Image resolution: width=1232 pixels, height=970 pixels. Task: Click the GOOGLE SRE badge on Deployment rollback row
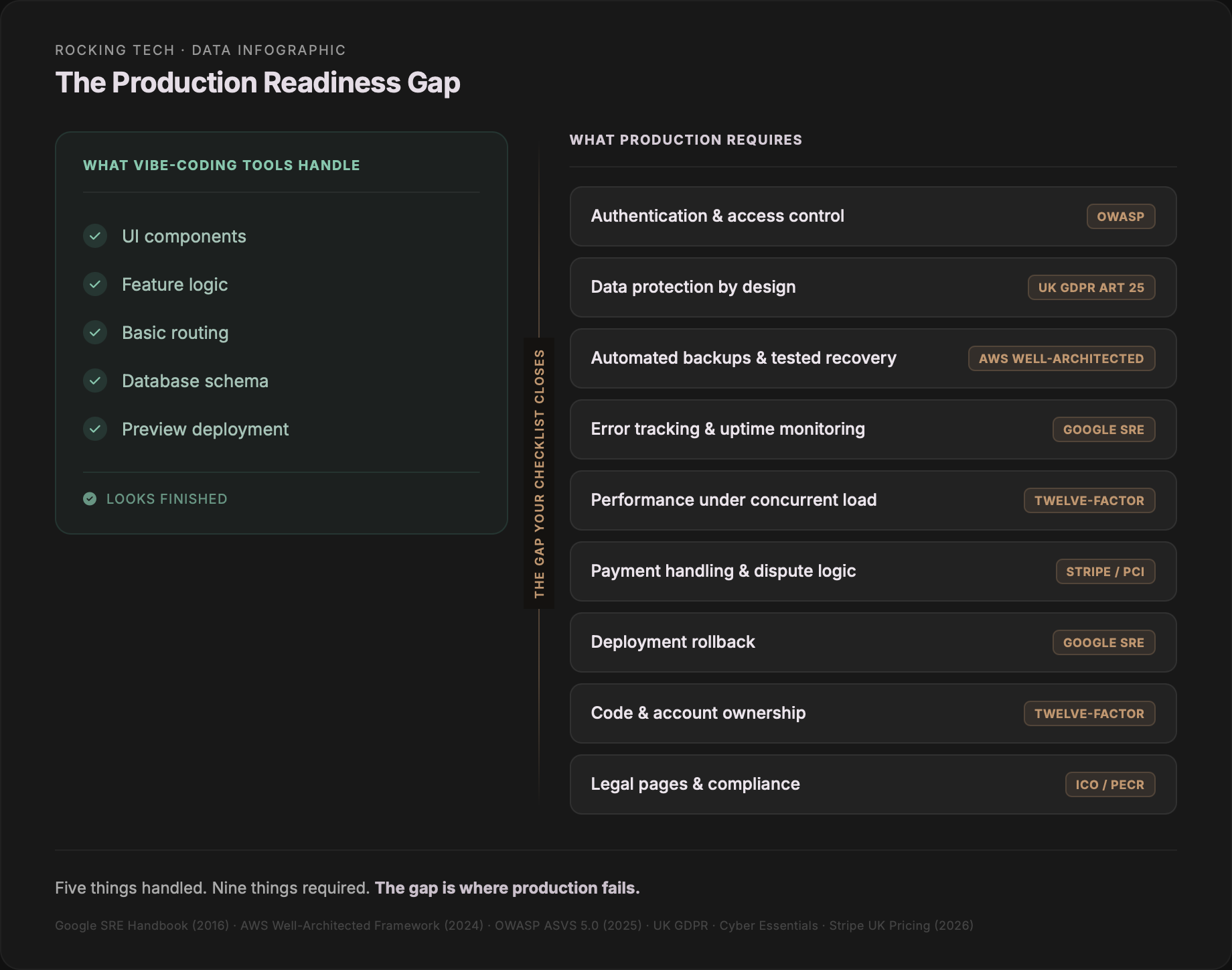[x=1103, y=642]
